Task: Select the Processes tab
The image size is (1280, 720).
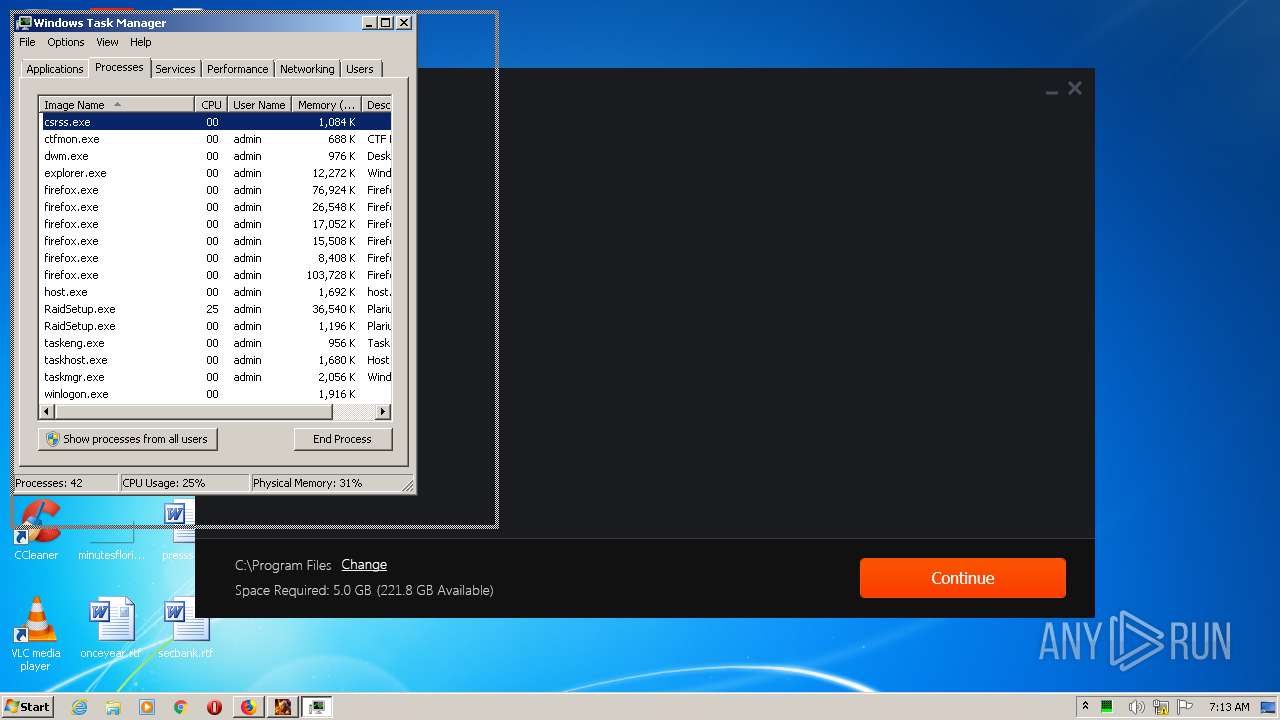Action: coord(119,67)
